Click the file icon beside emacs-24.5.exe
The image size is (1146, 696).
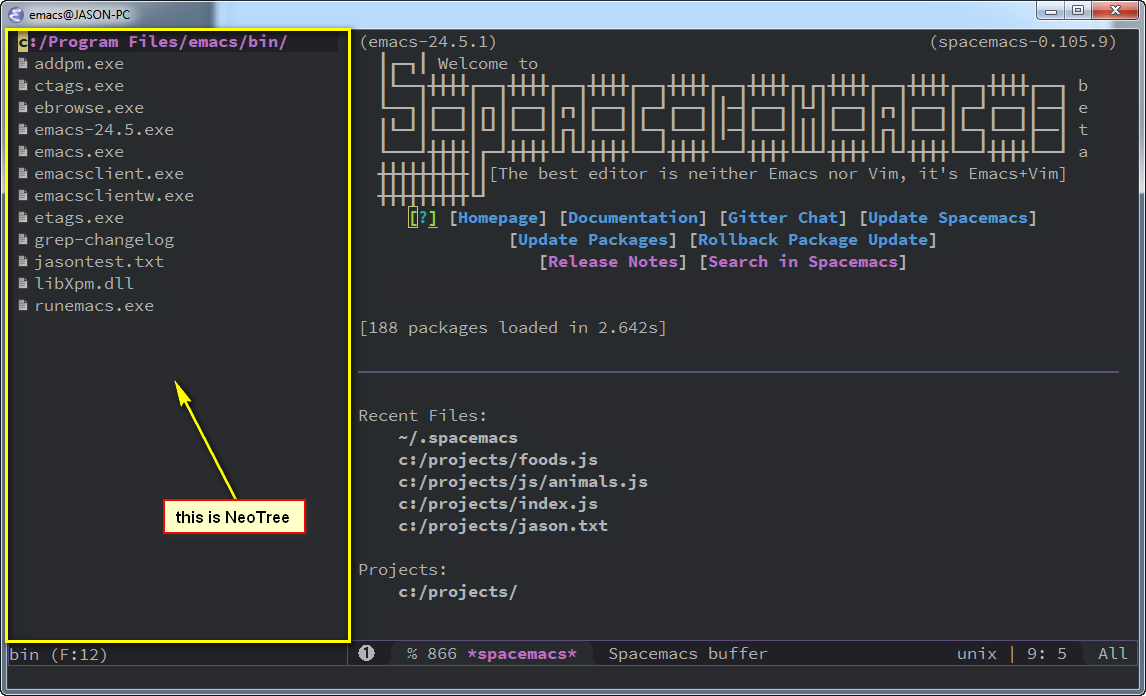pos(23,129)
